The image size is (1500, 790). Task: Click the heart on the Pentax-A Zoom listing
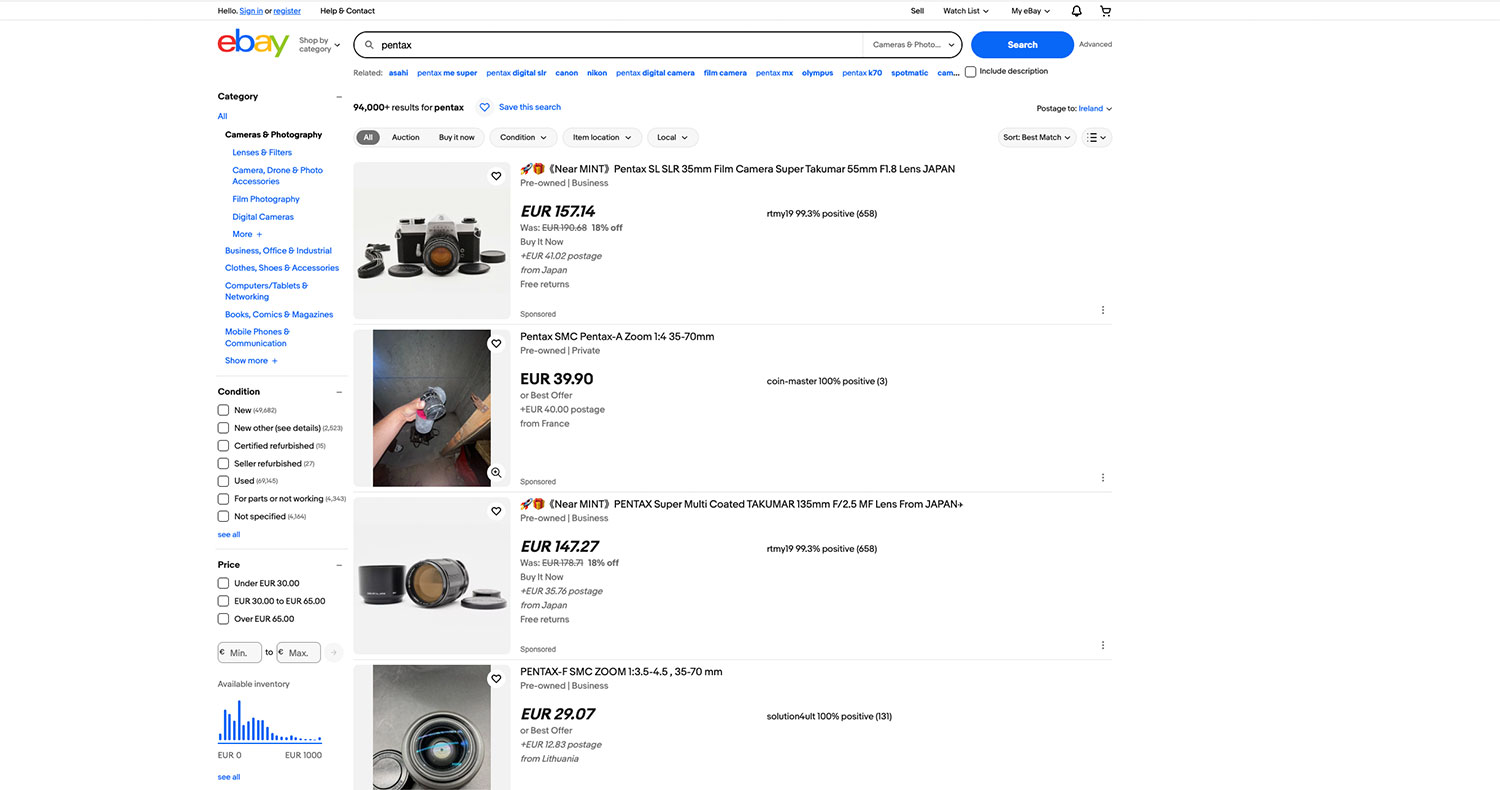pos(496,344)
